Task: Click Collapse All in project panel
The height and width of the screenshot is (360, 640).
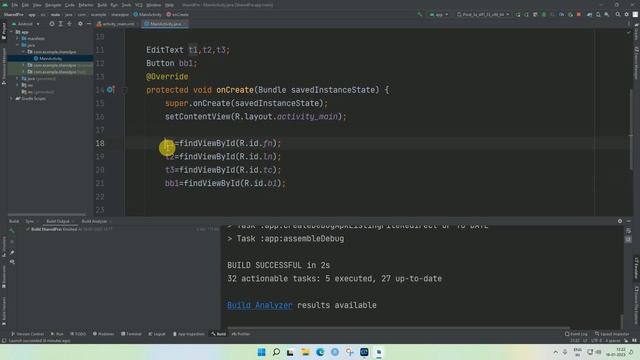Action: [x=69, y=24]
